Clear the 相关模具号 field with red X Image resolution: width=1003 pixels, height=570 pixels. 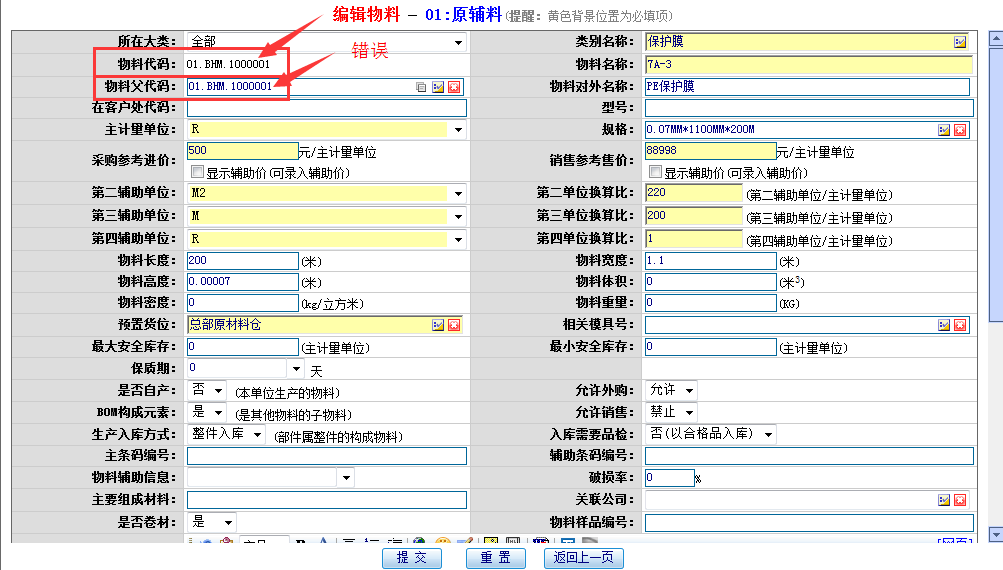(x=960, y=325)
